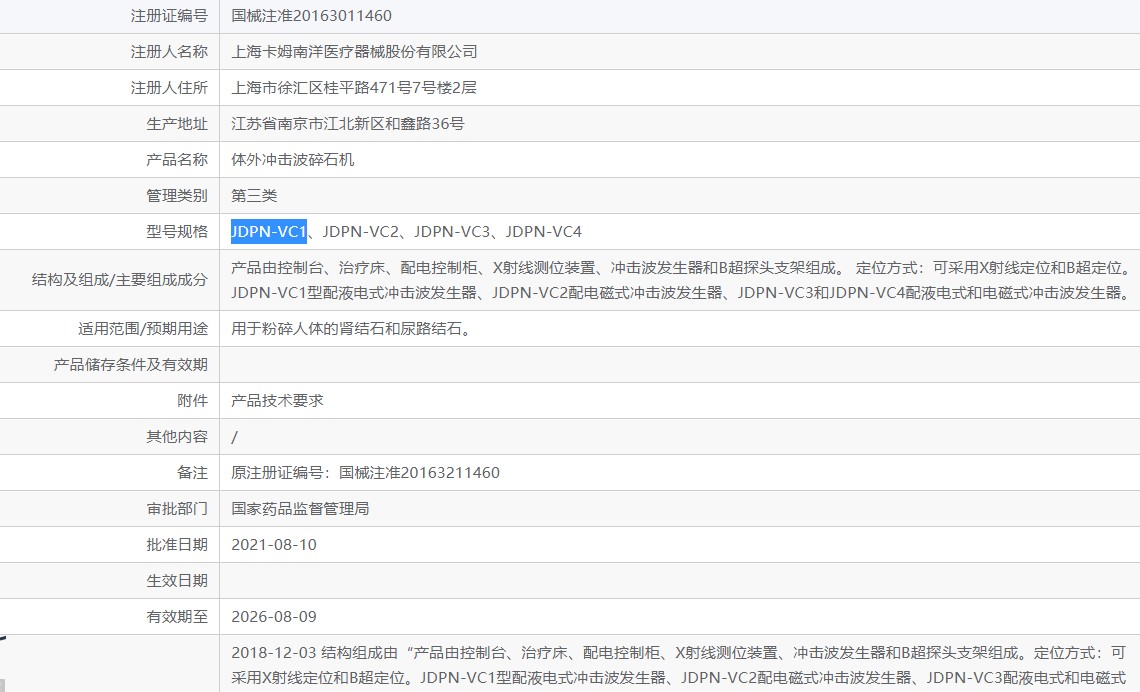The height and width of the screenshot is (692, 1140).
Task: Select 江苏省南京市江北新区和鑫路36号 production address
Action: (x=348, y=124)
